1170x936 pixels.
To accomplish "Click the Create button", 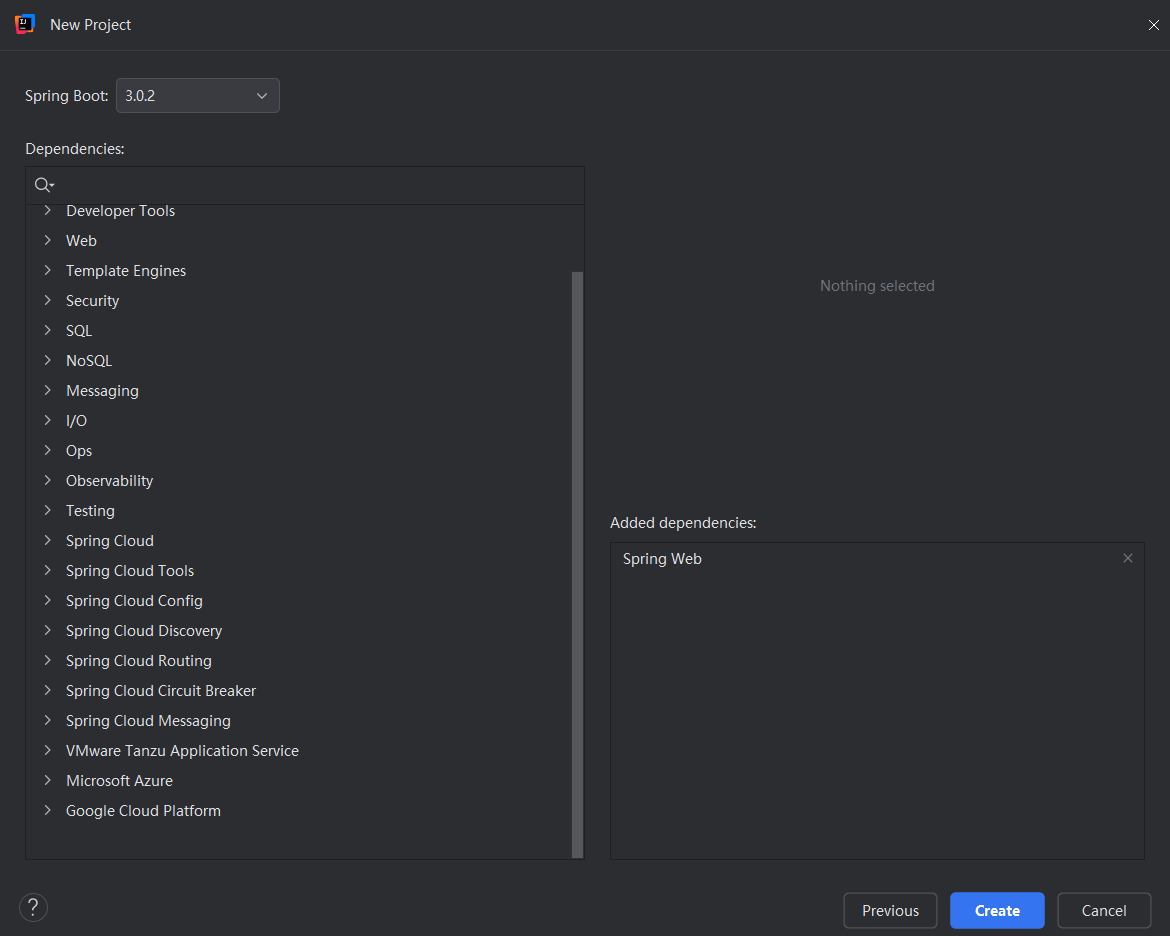I will [x=997, y=911].
